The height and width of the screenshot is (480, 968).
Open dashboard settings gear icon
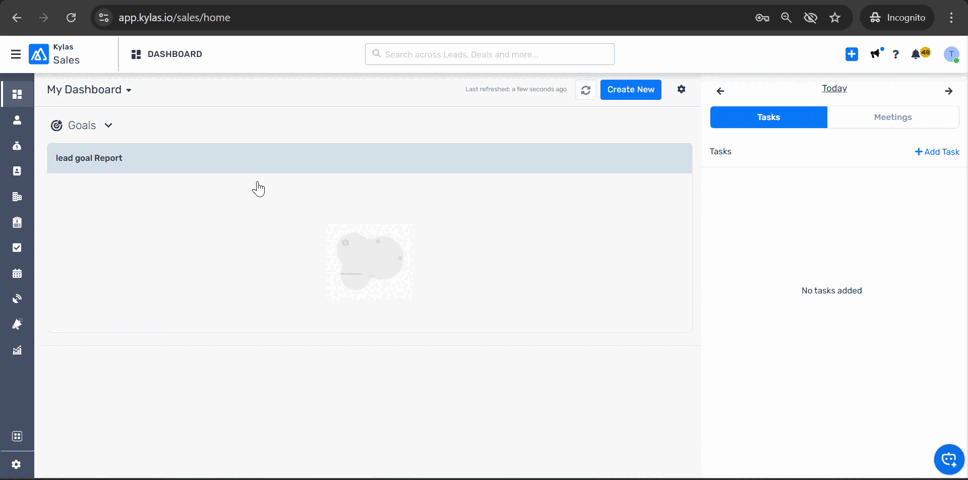[x=681, y=89]
